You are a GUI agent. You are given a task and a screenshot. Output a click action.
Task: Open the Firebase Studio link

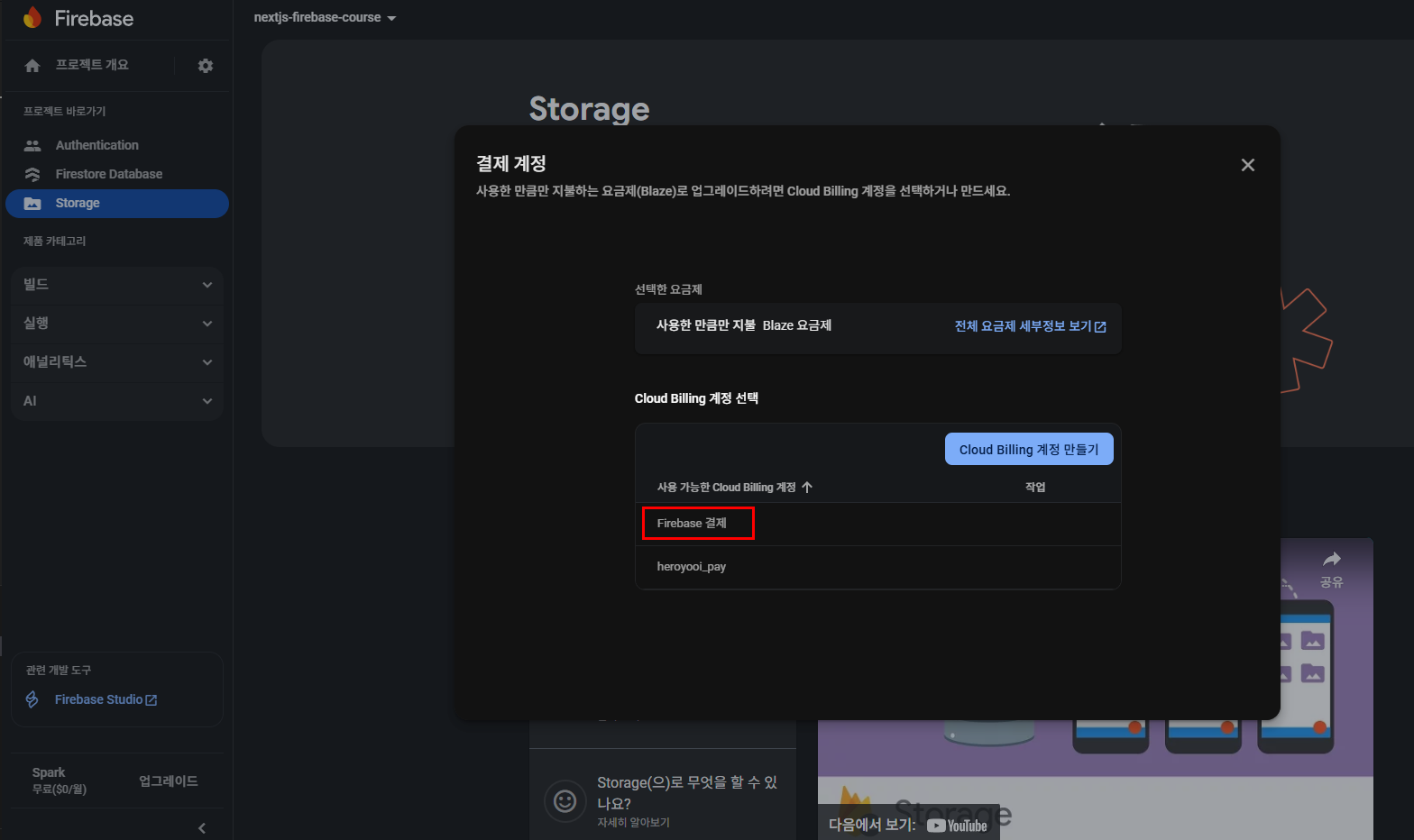point(106,699)
